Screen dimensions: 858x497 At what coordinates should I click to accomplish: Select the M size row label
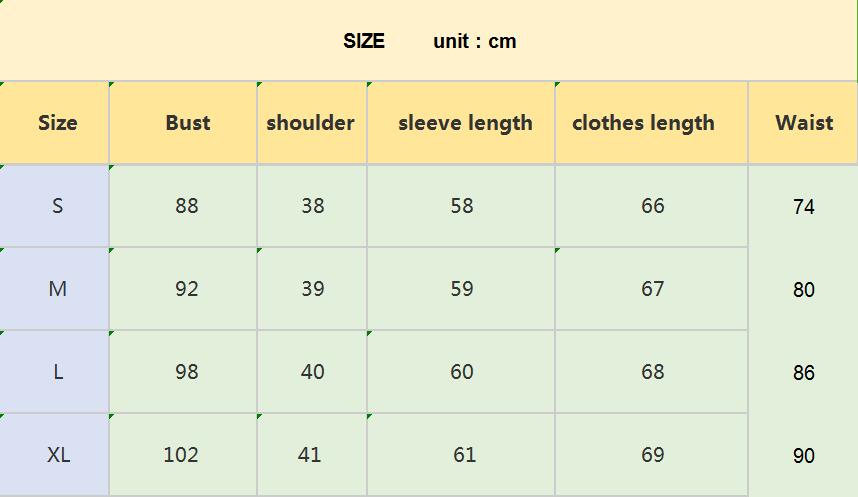(57, 289)
